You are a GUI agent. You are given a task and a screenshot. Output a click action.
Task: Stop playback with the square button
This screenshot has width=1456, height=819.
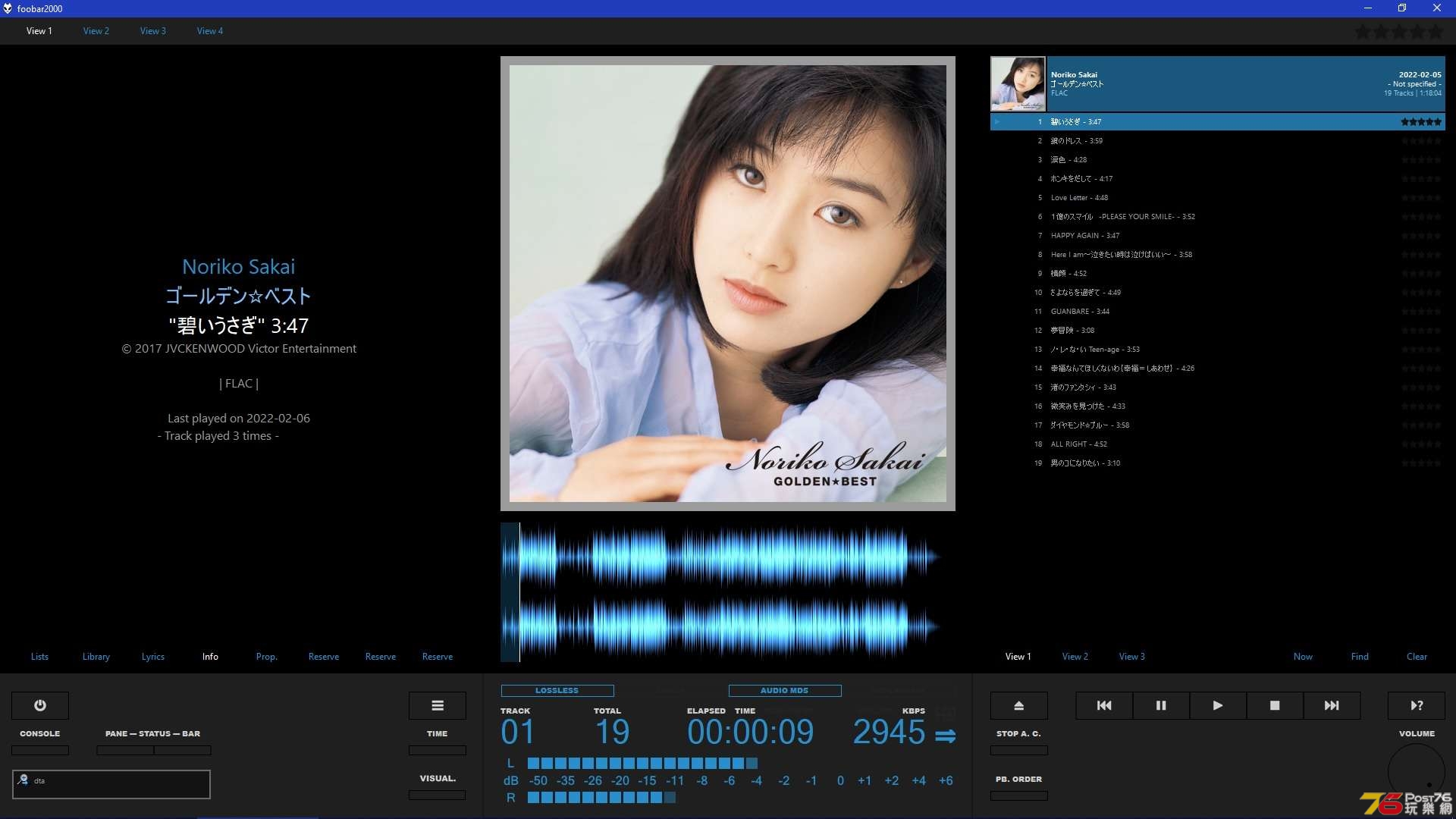pyautogui.click(x=1275, y=705)
